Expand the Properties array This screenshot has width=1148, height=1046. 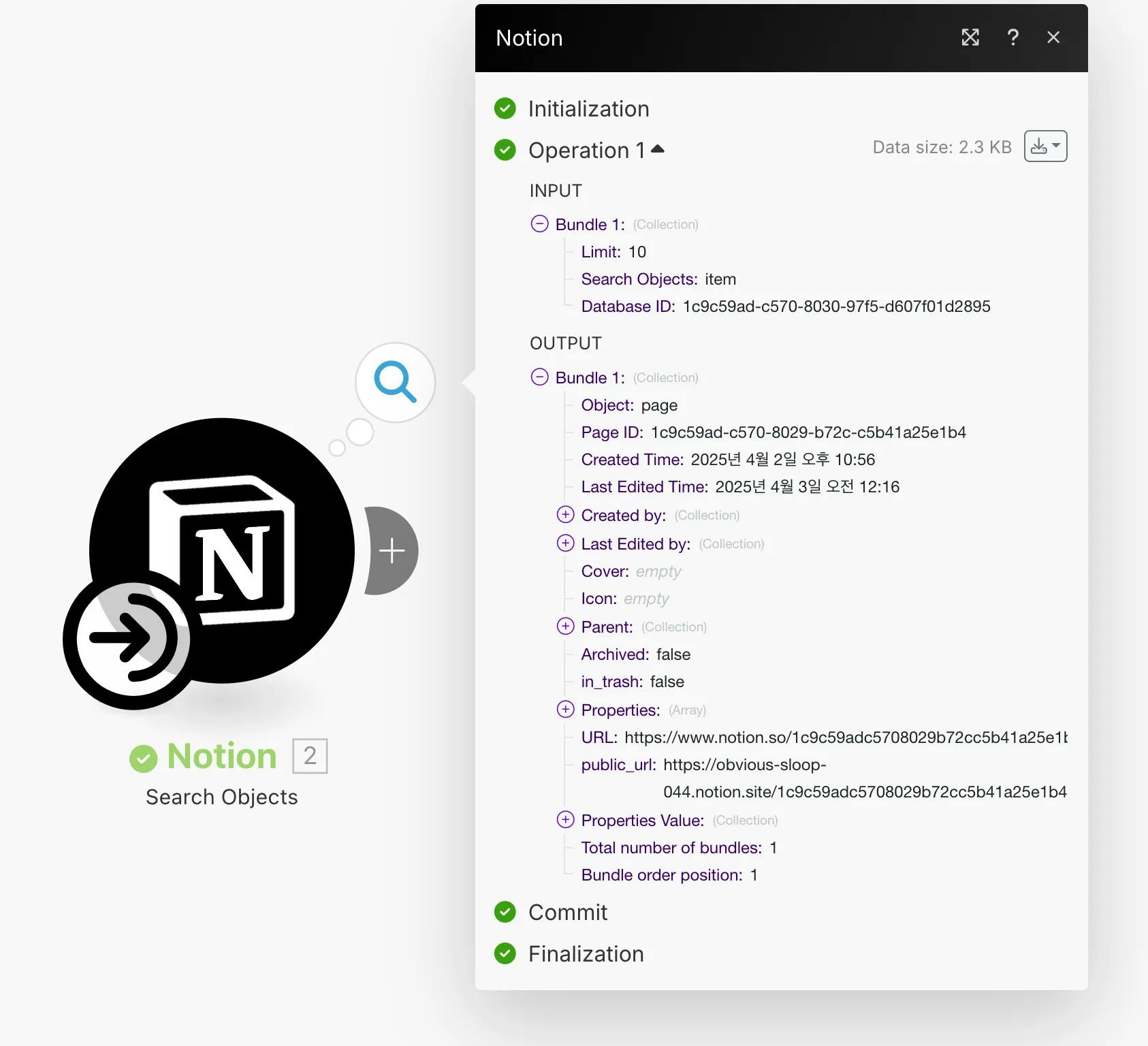pyautogui.click(x=565, y=710)
